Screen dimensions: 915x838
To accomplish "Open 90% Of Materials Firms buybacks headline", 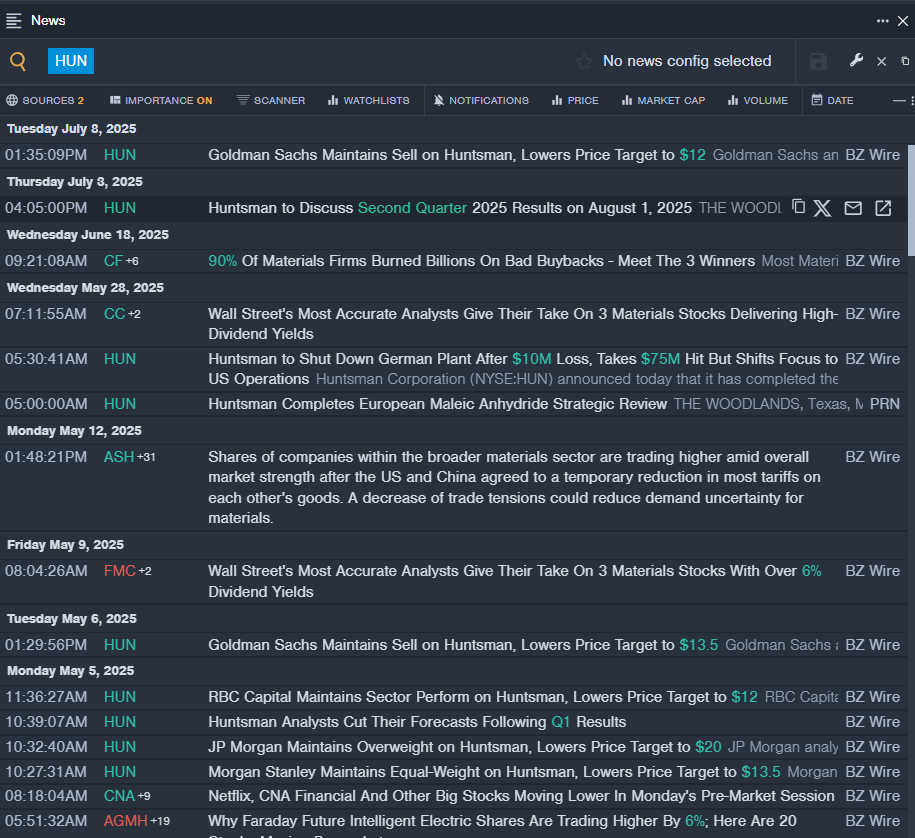I will (481, 261).
